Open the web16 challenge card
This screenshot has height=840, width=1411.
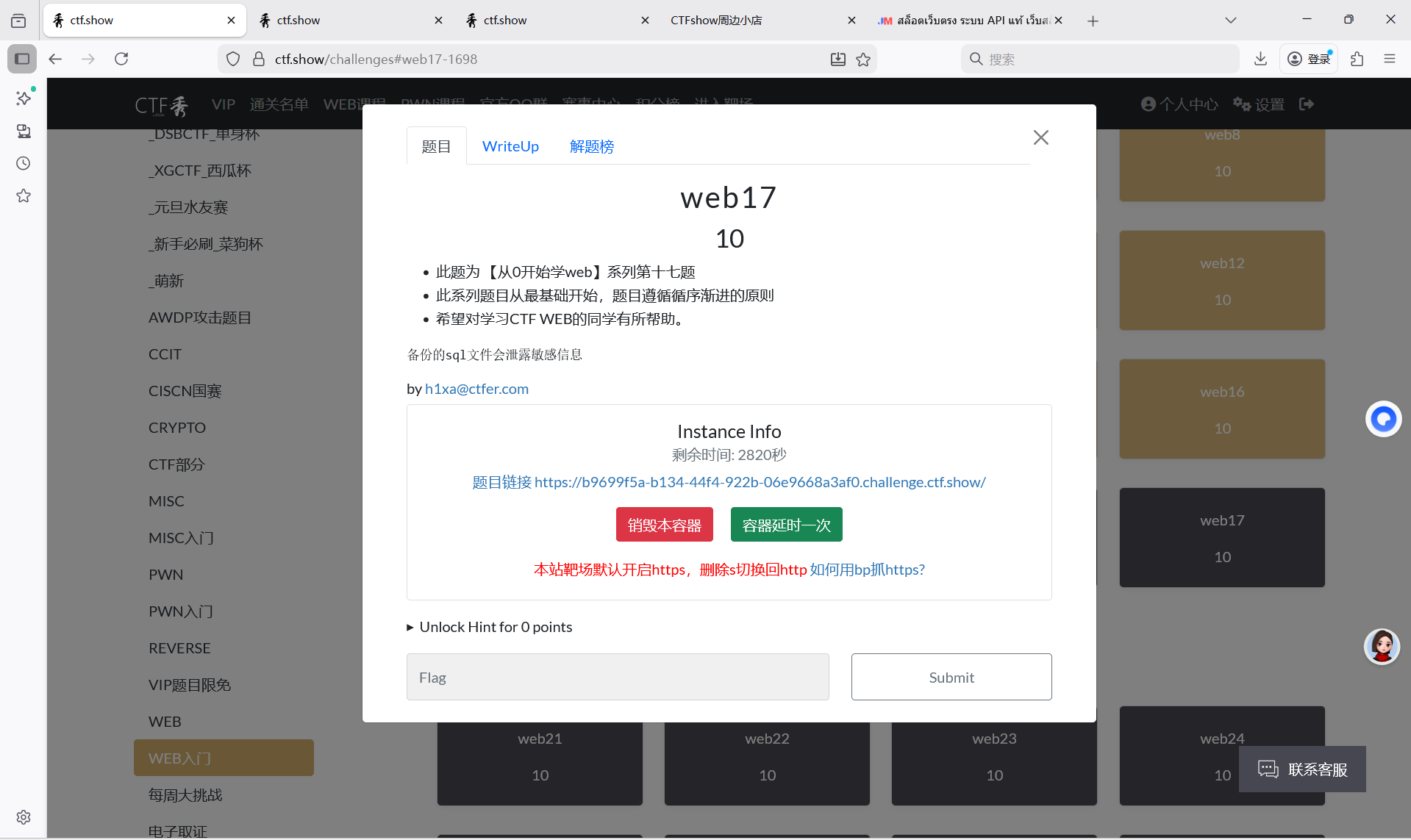click(1222, 409)
